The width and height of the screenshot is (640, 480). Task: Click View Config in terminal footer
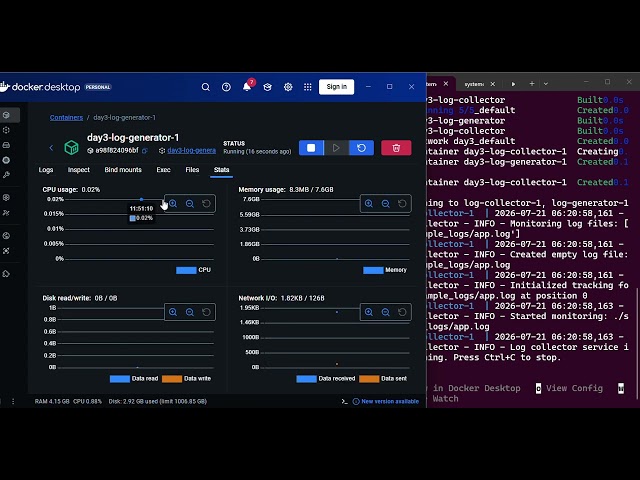click(574, 388)
